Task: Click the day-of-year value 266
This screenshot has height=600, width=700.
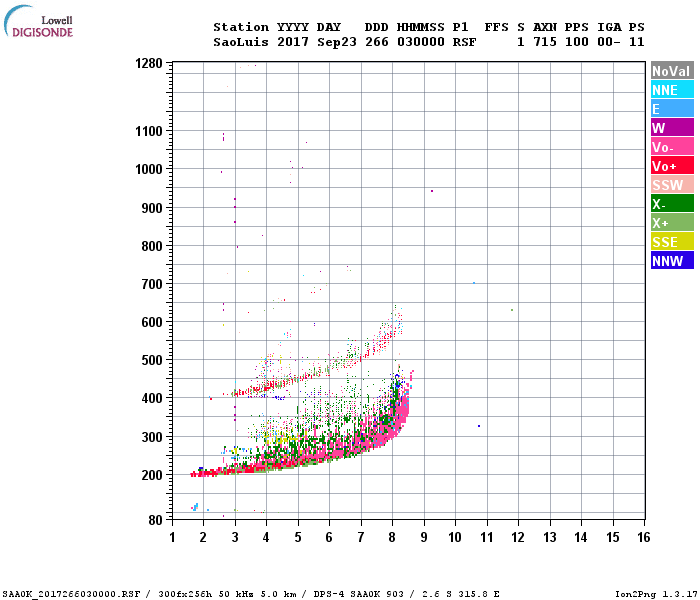Action: click(377, 42)
